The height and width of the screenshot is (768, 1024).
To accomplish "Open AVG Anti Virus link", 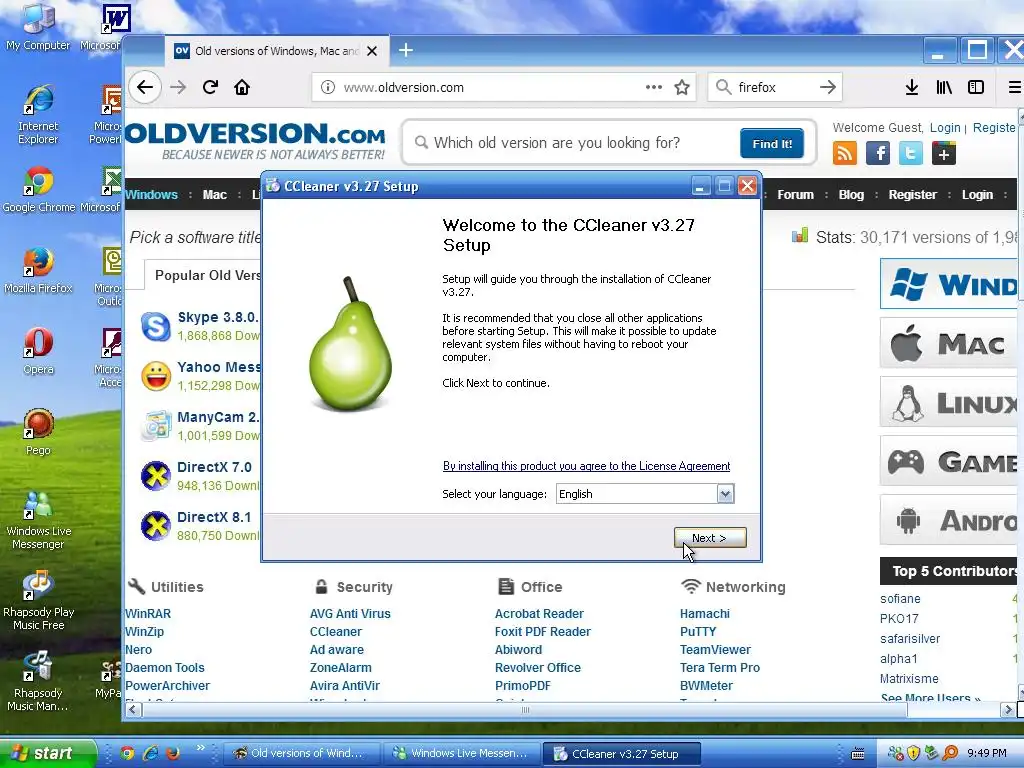I will click(x=350, y=614).
